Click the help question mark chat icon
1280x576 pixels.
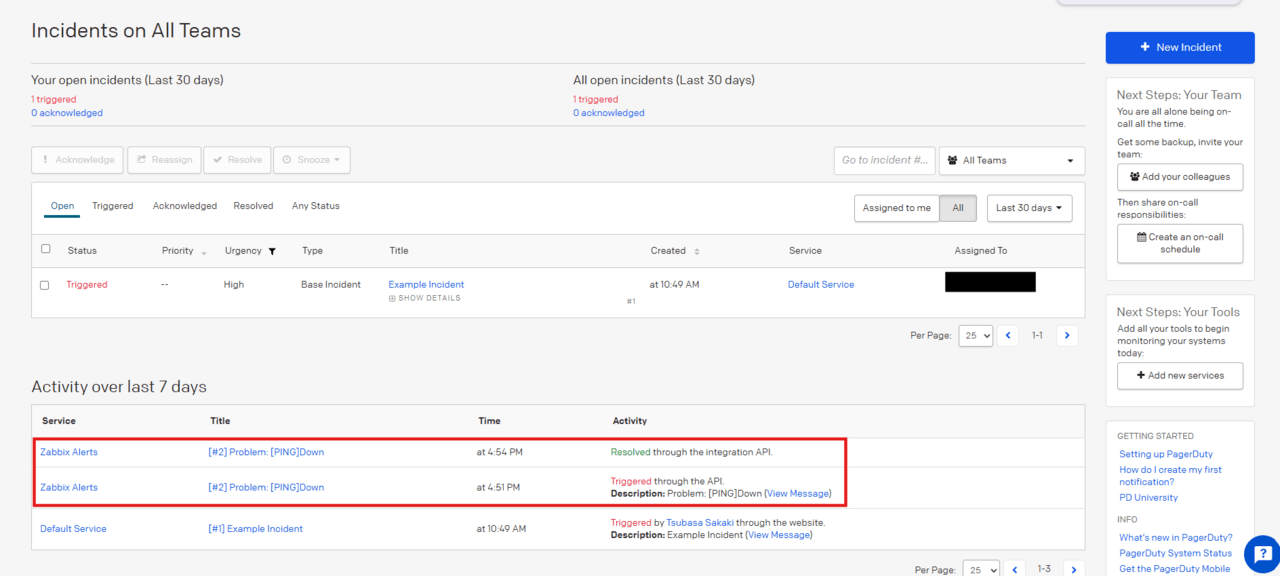pyautogui.click(x=1261, y=555)
